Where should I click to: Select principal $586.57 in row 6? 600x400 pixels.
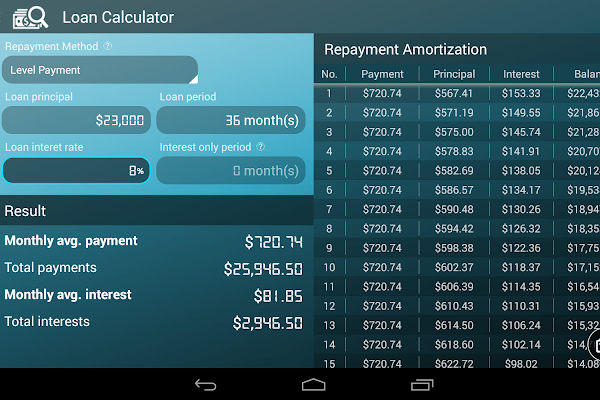click(x=454, y=190)
